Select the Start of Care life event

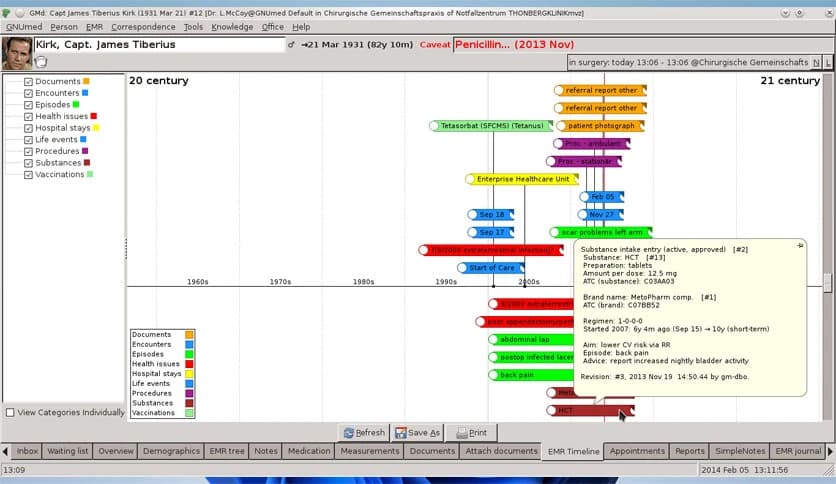point(491,268)
